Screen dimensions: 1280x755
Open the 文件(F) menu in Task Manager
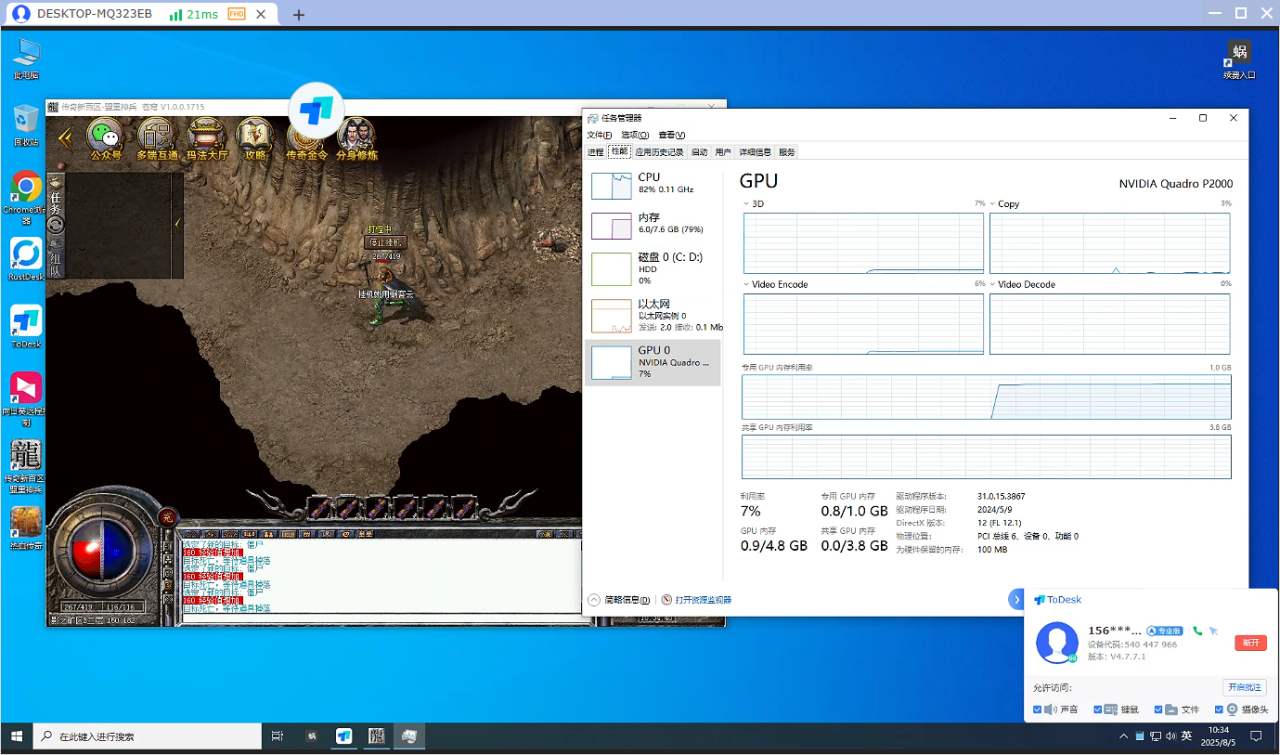coord(599,135)
